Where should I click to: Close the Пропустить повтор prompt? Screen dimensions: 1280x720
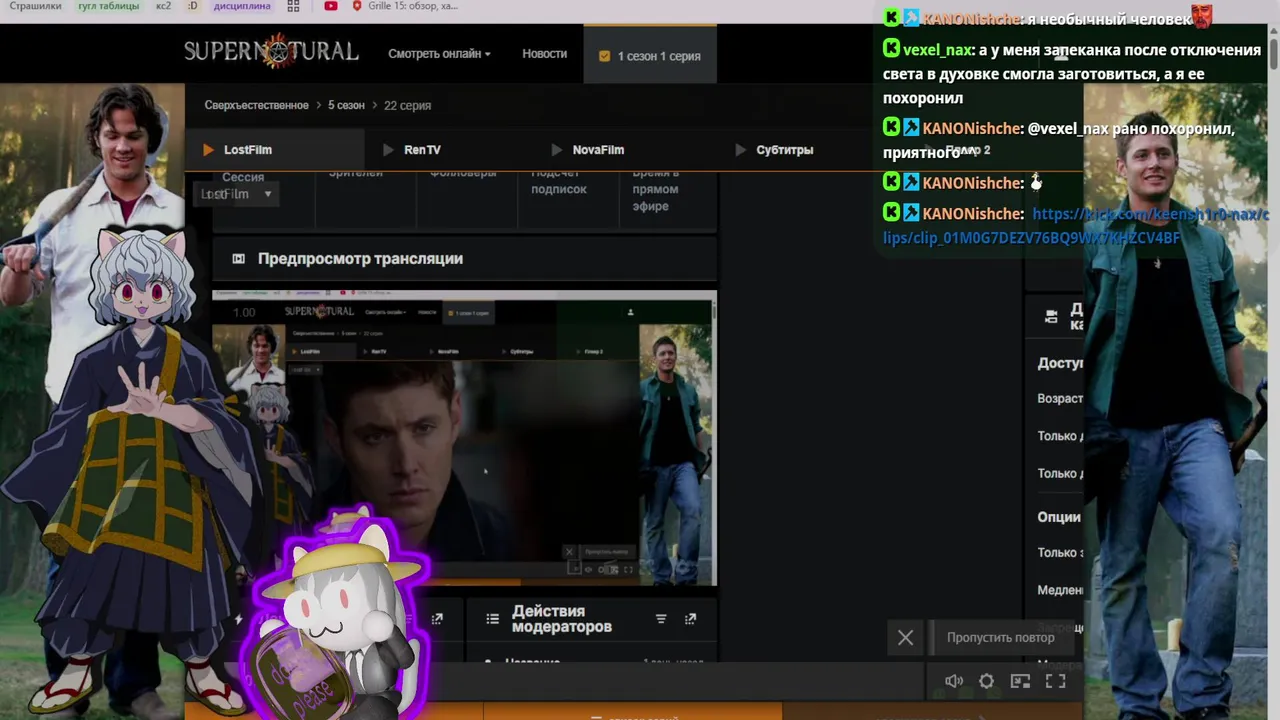point(905,637)
